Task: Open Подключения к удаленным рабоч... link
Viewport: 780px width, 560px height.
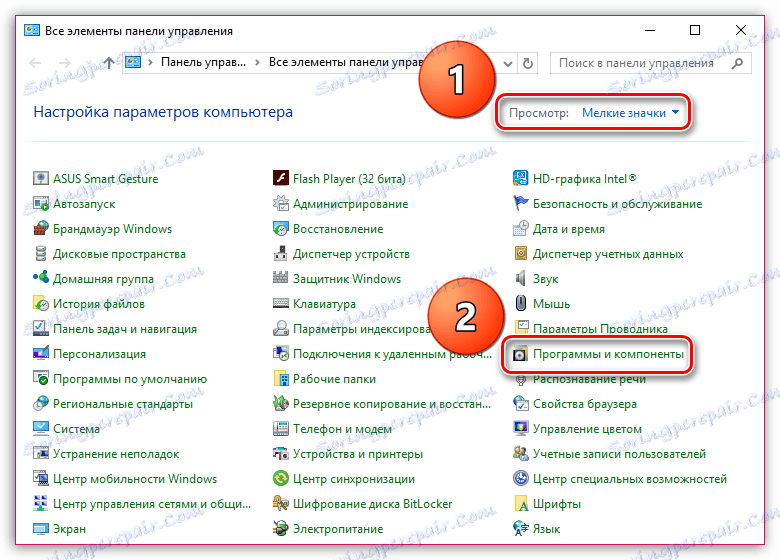Action: tap(392, 354)
